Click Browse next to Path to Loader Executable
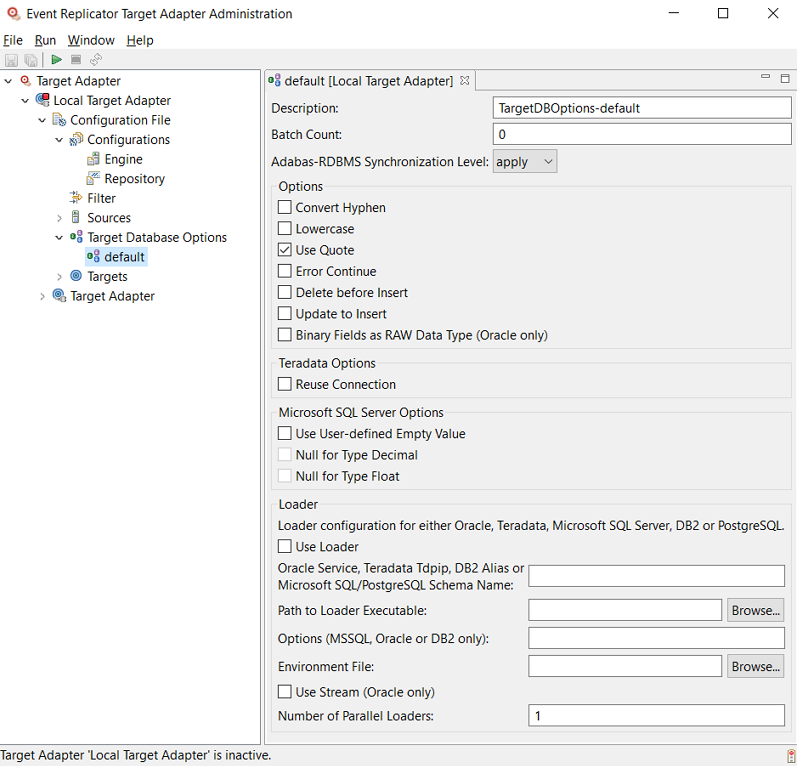This screenshot has width=797, height=766. point(755,610)
